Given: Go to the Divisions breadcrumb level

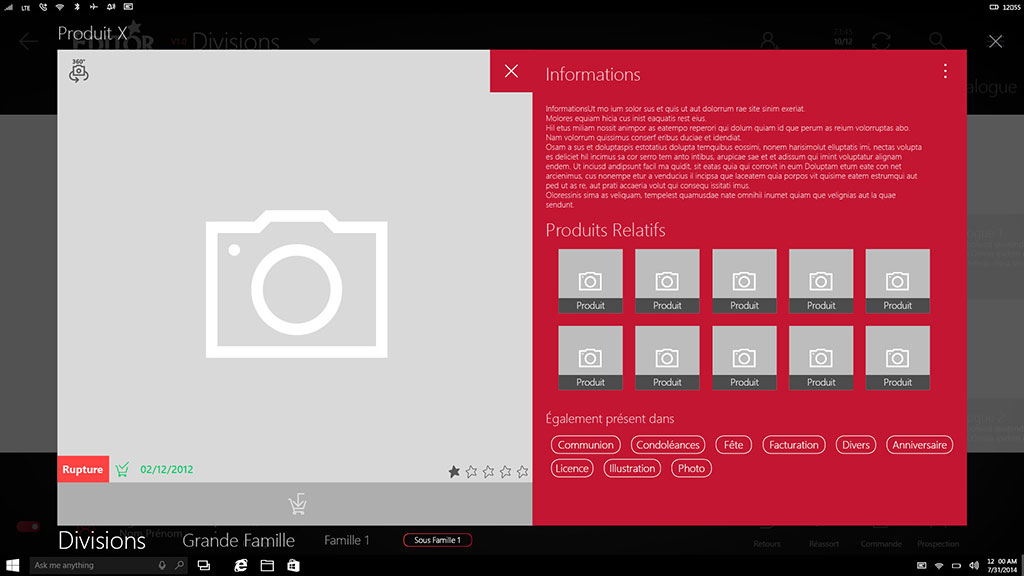Looking at the screenshot, I should point(102,541).
